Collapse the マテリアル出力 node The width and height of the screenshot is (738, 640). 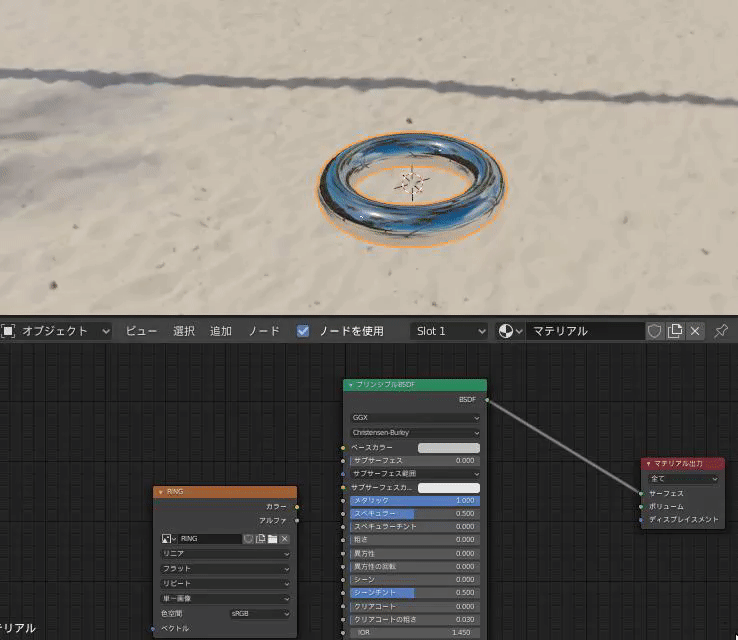pyautogui.click(x=648, y=464)
